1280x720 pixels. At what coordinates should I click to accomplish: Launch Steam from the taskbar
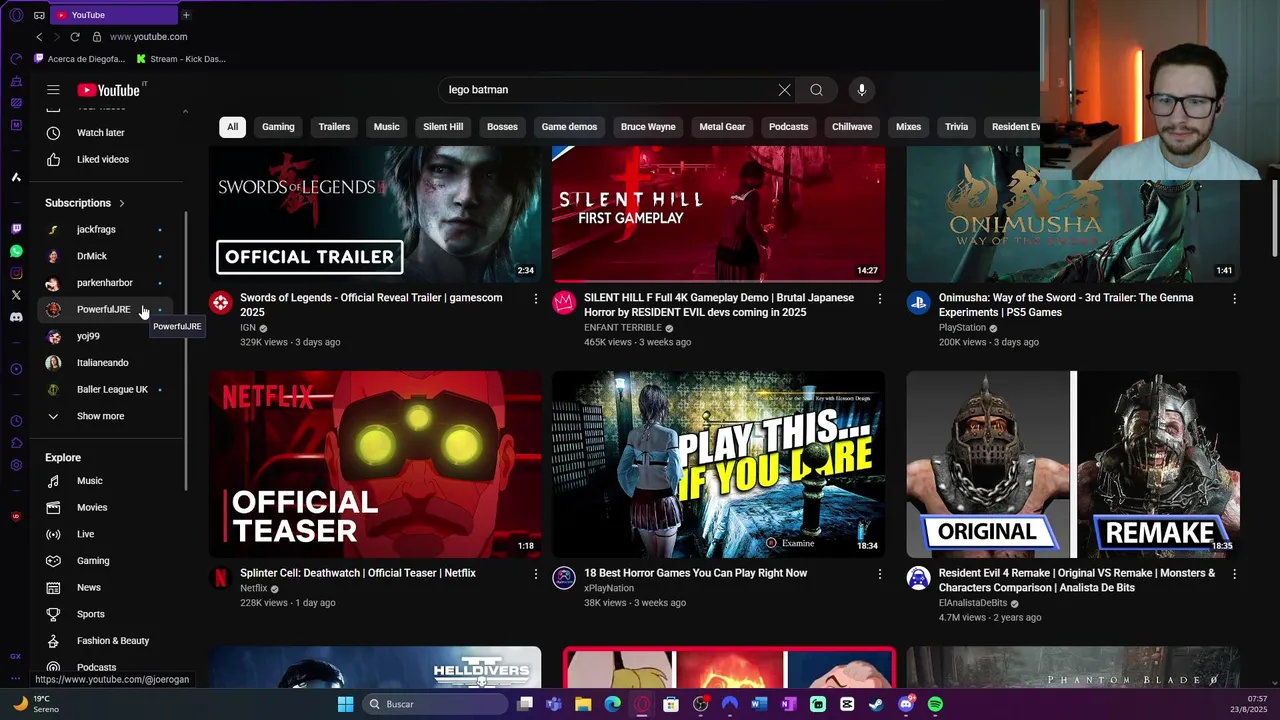tap(876, 704)
